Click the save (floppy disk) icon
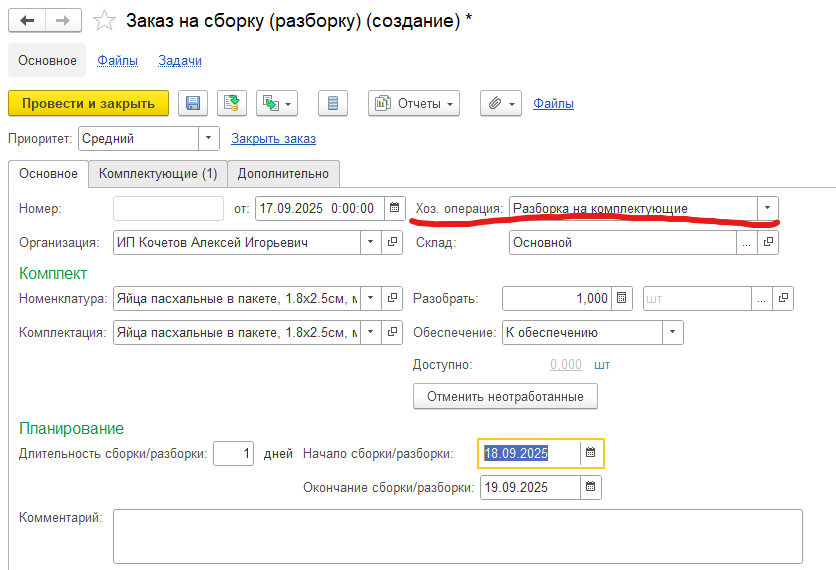 [x=193, y=103]
